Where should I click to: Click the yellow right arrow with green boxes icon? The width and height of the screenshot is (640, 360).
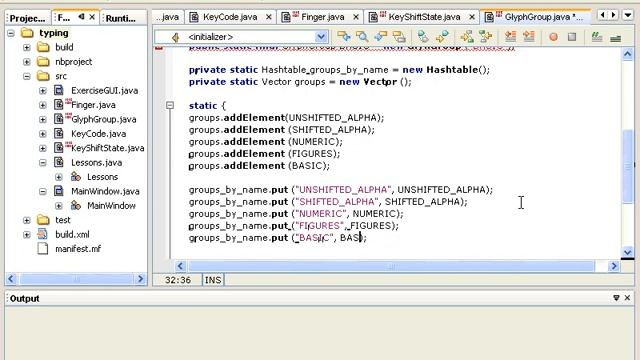coord(485,37)
